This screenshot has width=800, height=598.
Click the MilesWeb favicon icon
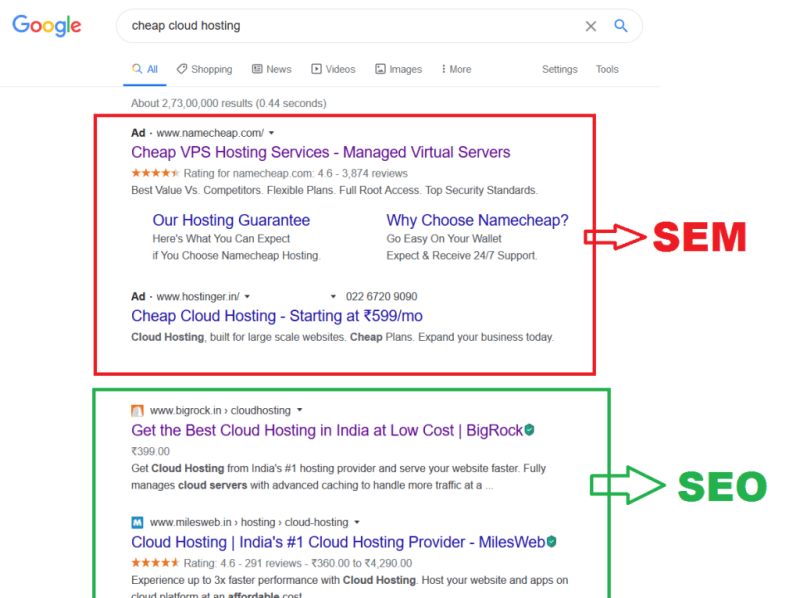click(137, 522)
